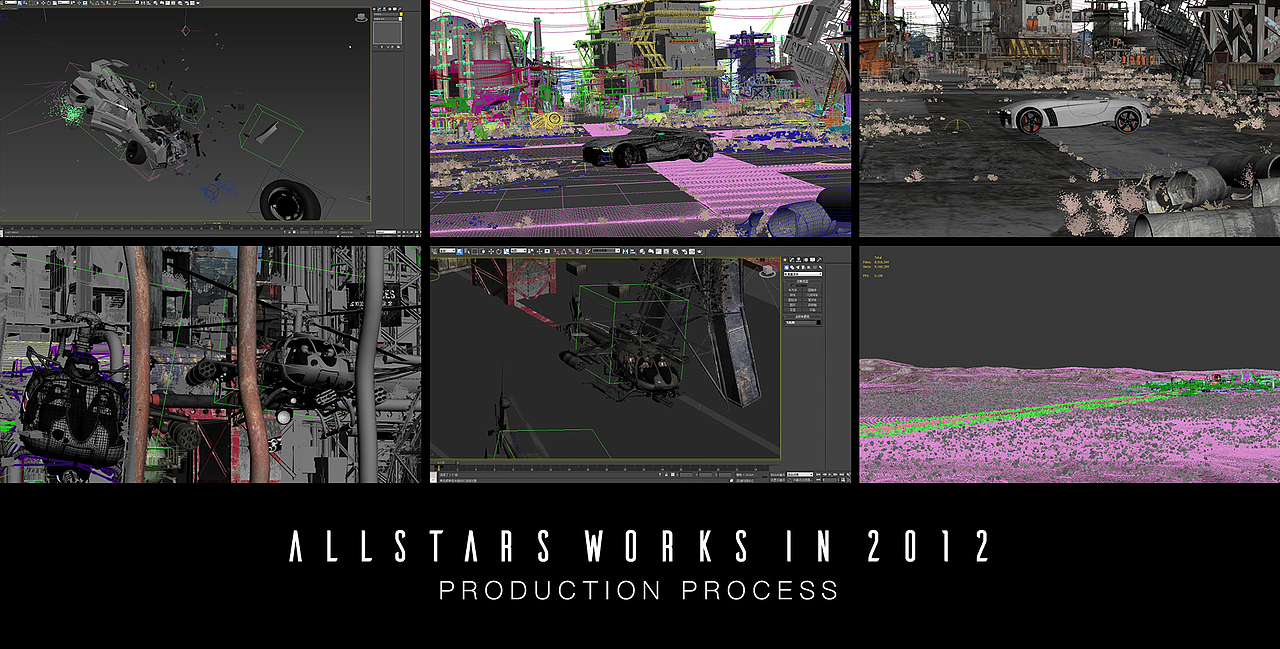Toggle Percent Snap in helicopter window toolbar
The image size is (1280, 649).
pos(571,251)
